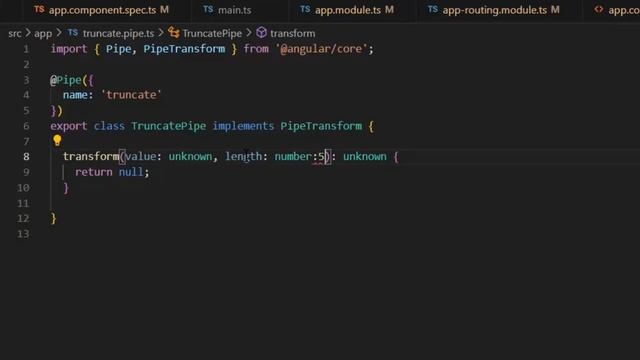Screen dimensions: 640x360
Task: Click 'return' keyword on line 9
Action: (x=93, y=172)
